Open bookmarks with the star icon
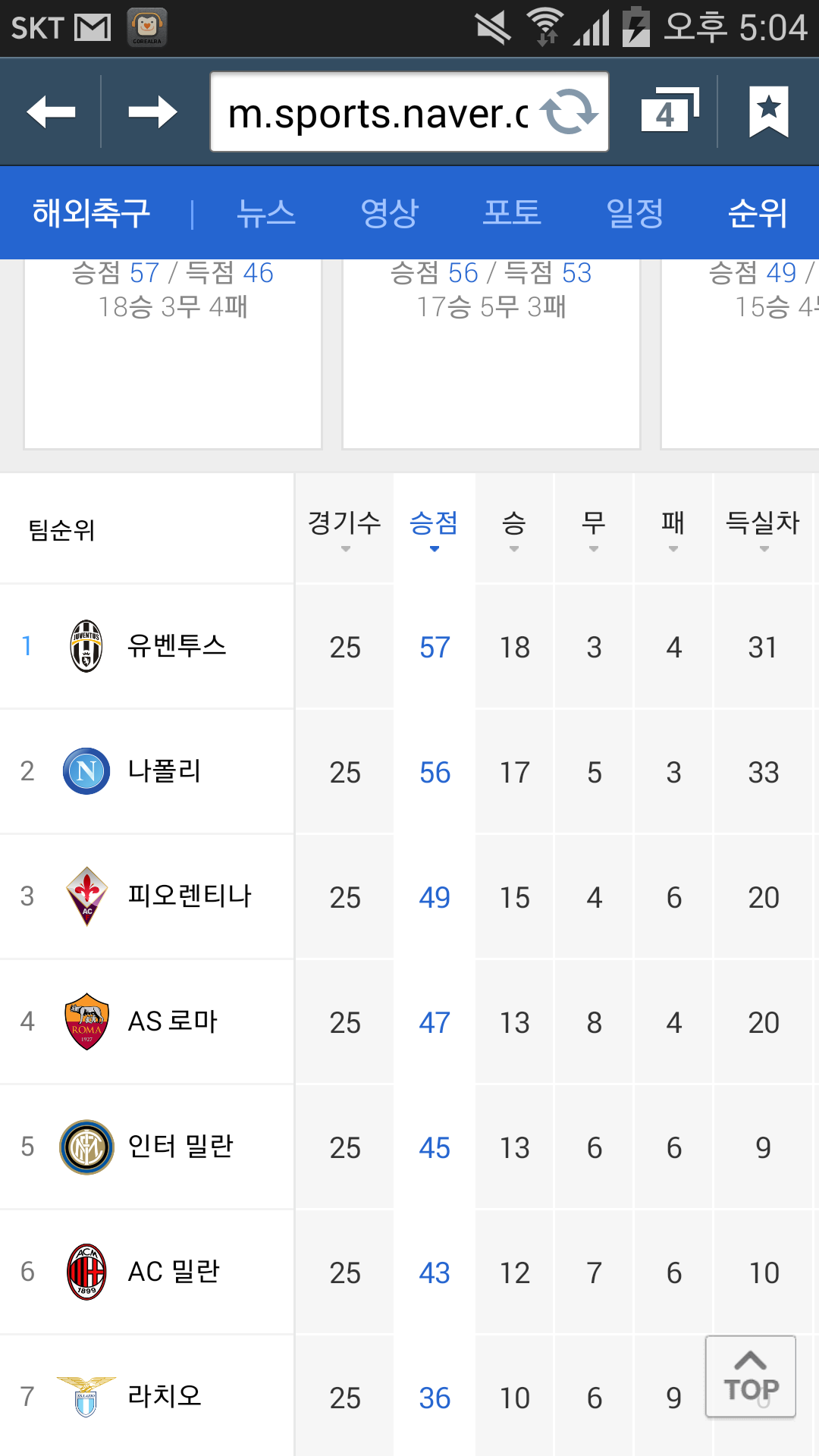 [x=769, y=111]
